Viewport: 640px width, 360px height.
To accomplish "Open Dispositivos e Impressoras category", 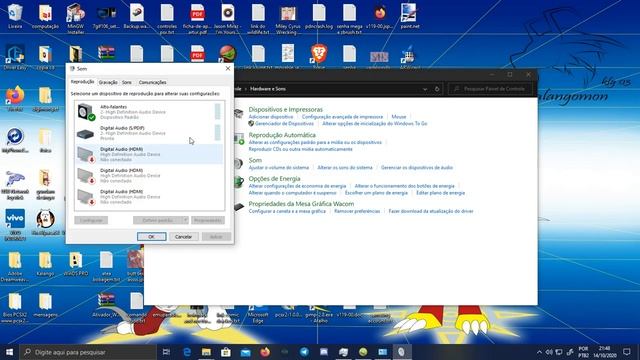I will pos(285,109).
